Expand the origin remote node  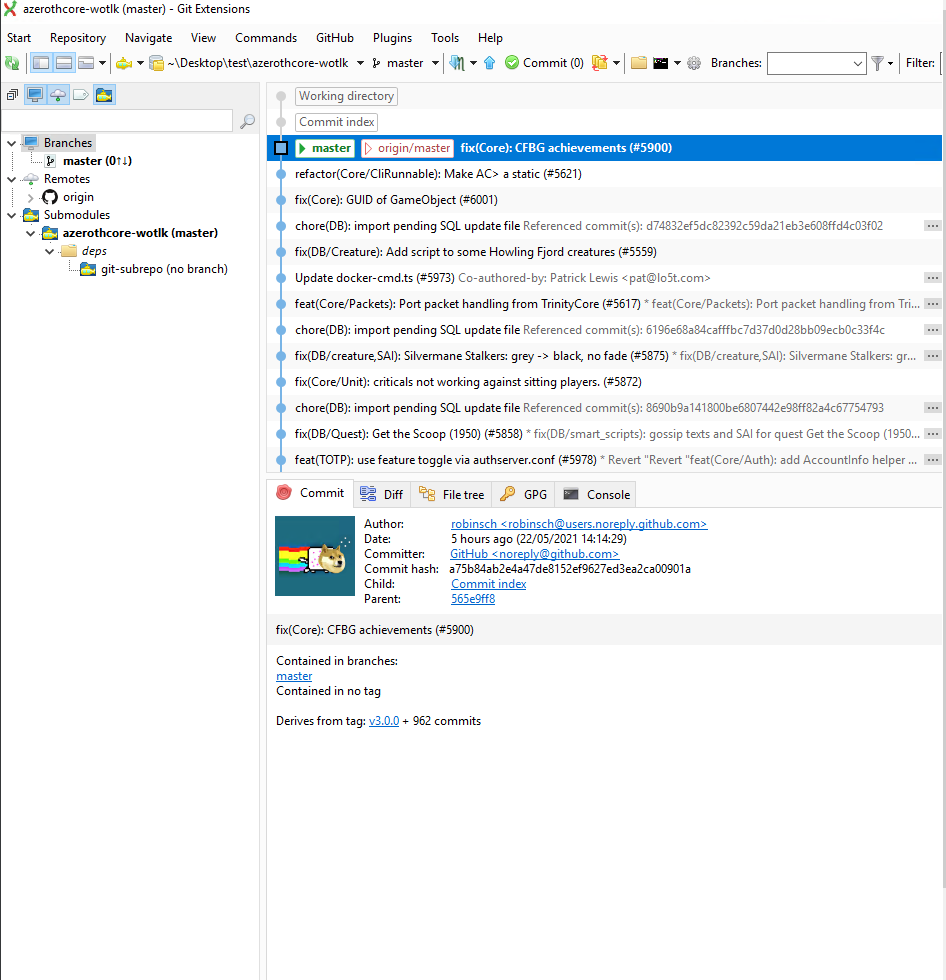30,198
